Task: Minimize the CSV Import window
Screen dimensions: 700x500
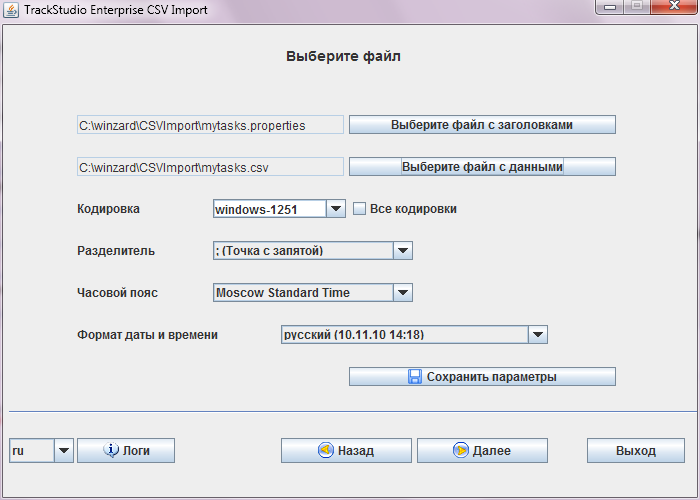Action: click(608, 8)
